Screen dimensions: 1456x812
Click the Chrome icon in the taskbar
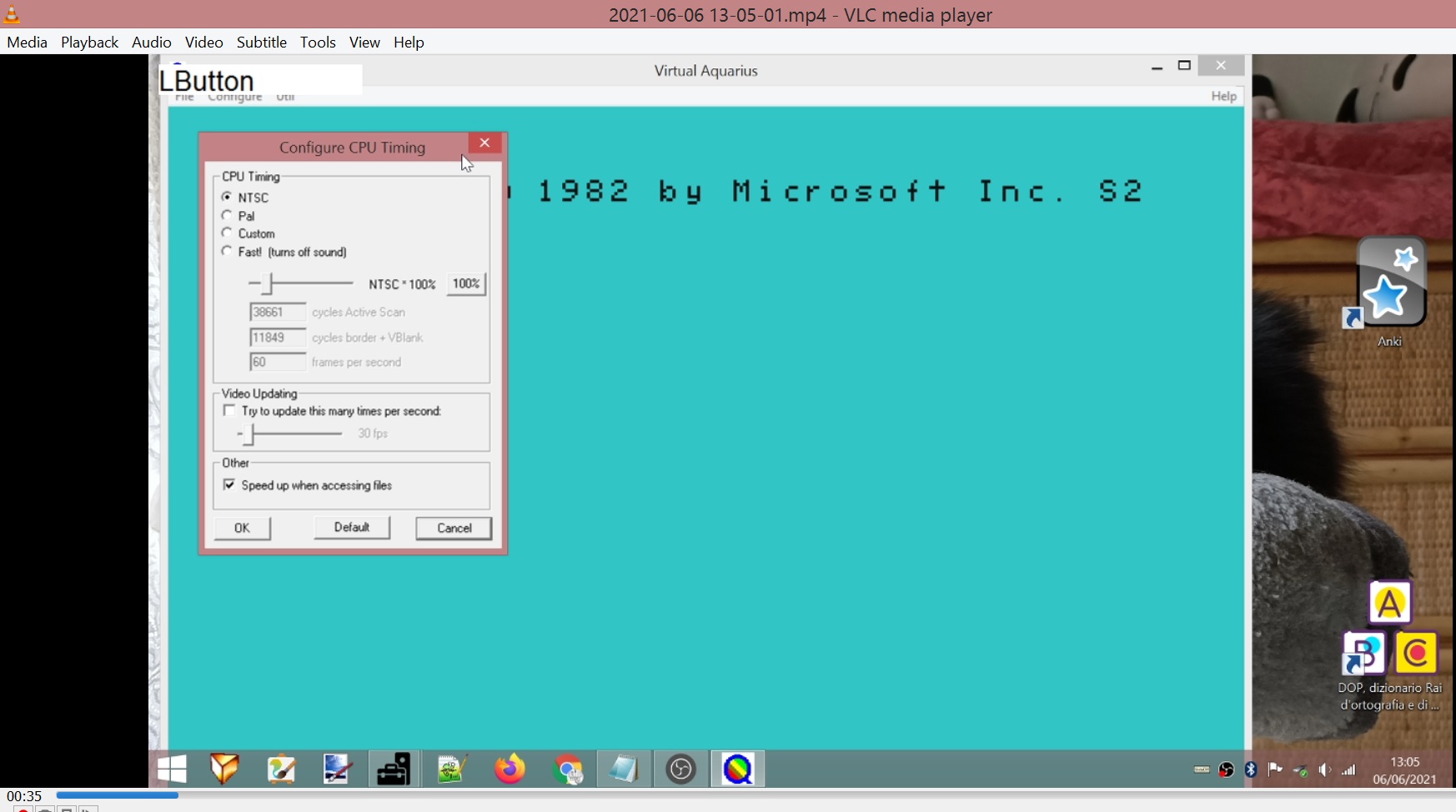pos(569,769)
